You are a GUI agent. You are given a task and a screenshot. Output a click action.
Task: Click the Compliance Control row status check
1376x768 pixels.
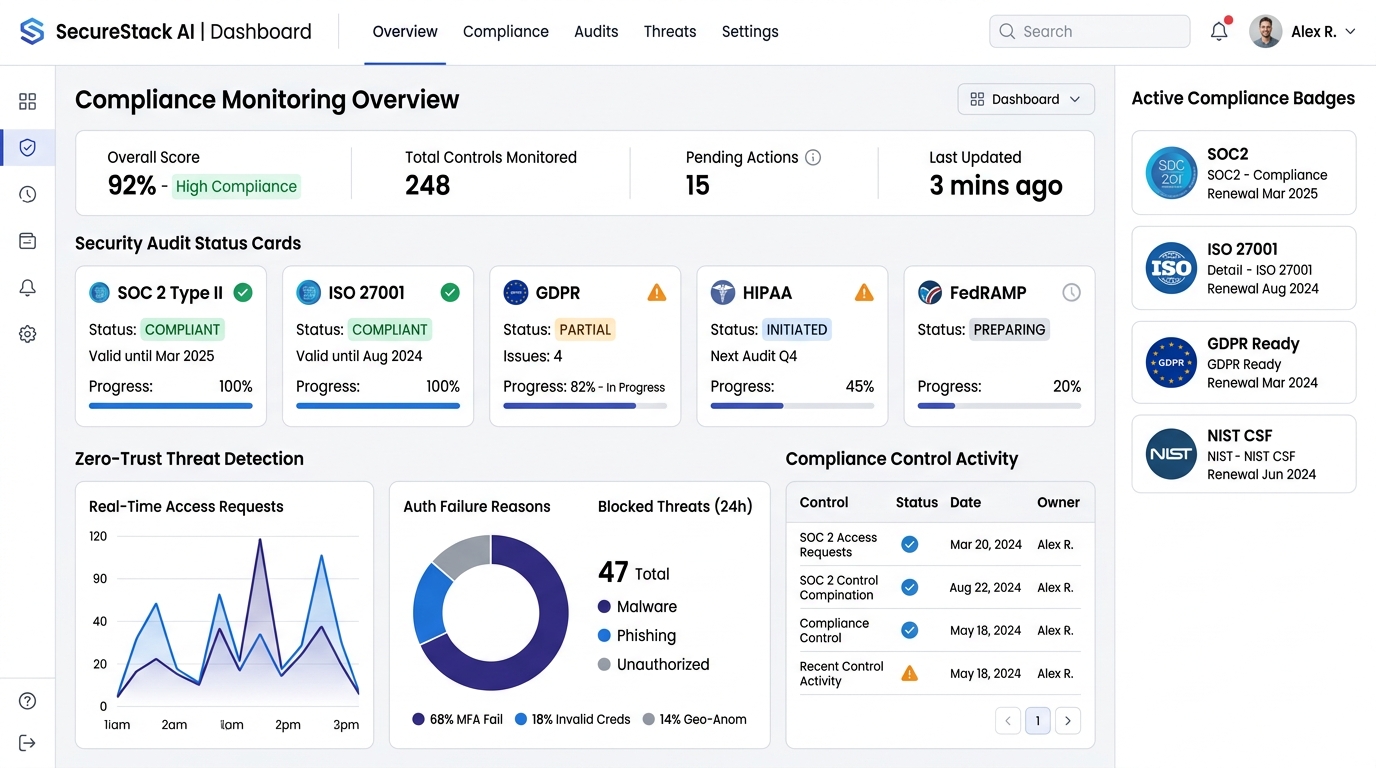[910, 630]
